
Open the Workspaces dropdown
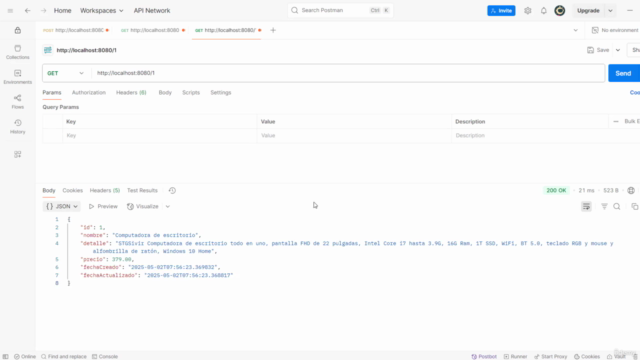[x=101, y=11]
